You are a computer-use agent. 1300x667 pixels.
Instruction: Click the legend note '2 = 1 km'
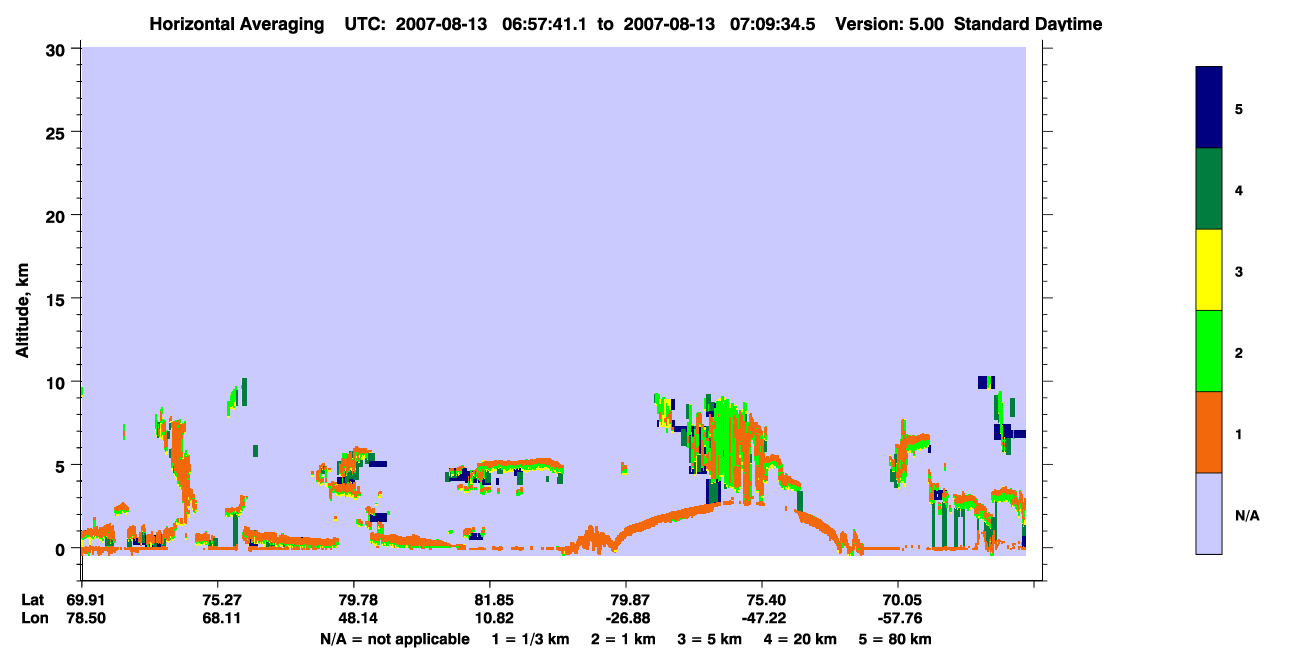(624, 639)
